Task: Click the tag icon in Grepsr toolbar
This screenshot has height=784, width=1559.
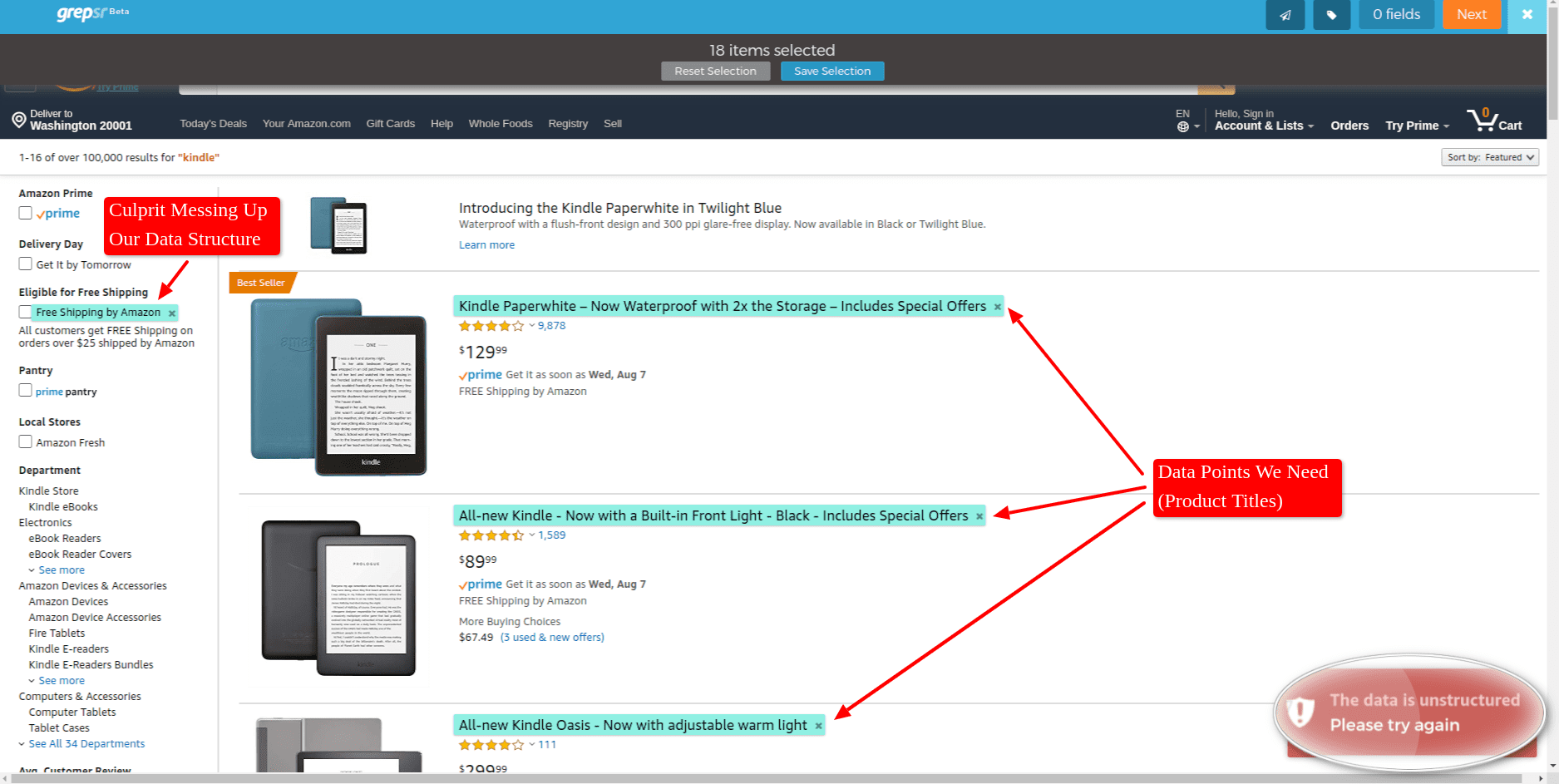Action: (x=1331, y=14)
